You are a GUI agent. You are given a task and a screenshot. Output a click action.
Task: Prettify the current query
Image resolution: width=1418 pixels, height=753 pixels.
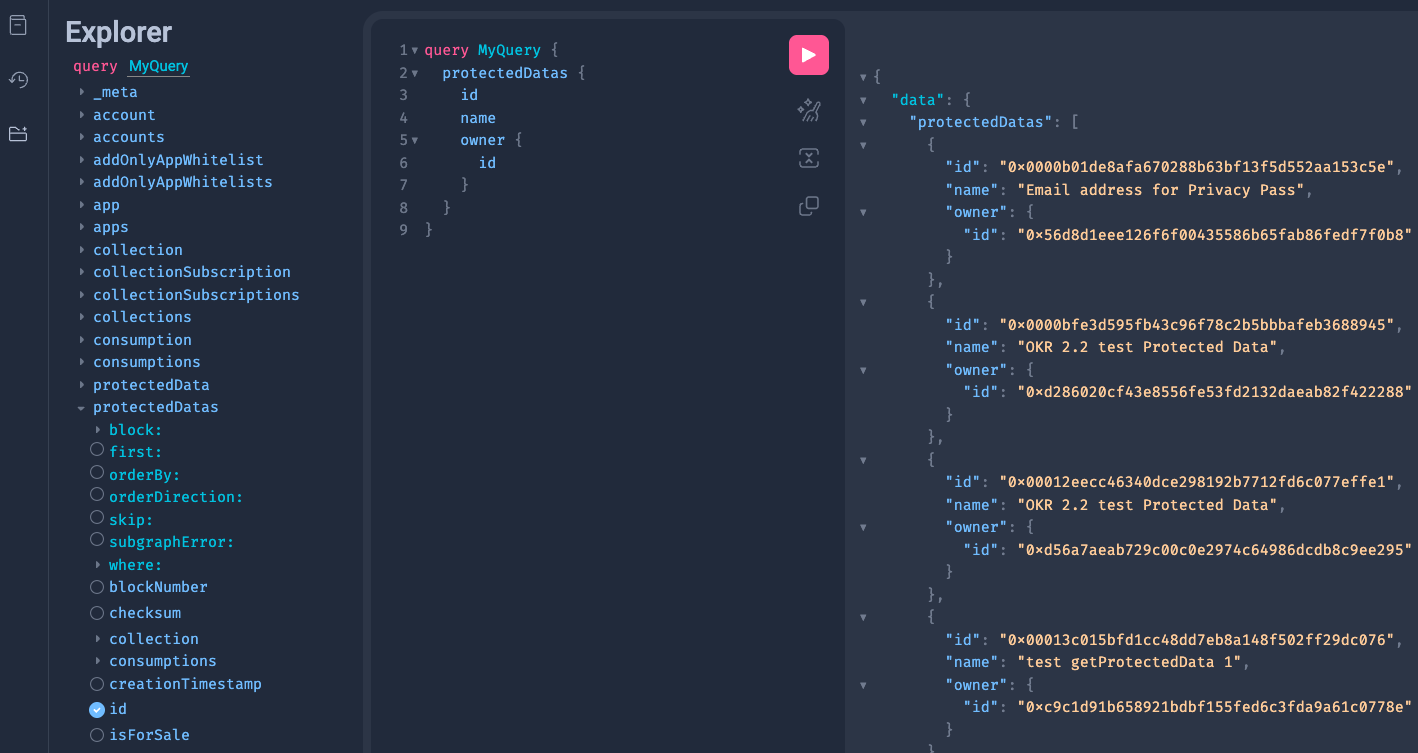809,111
